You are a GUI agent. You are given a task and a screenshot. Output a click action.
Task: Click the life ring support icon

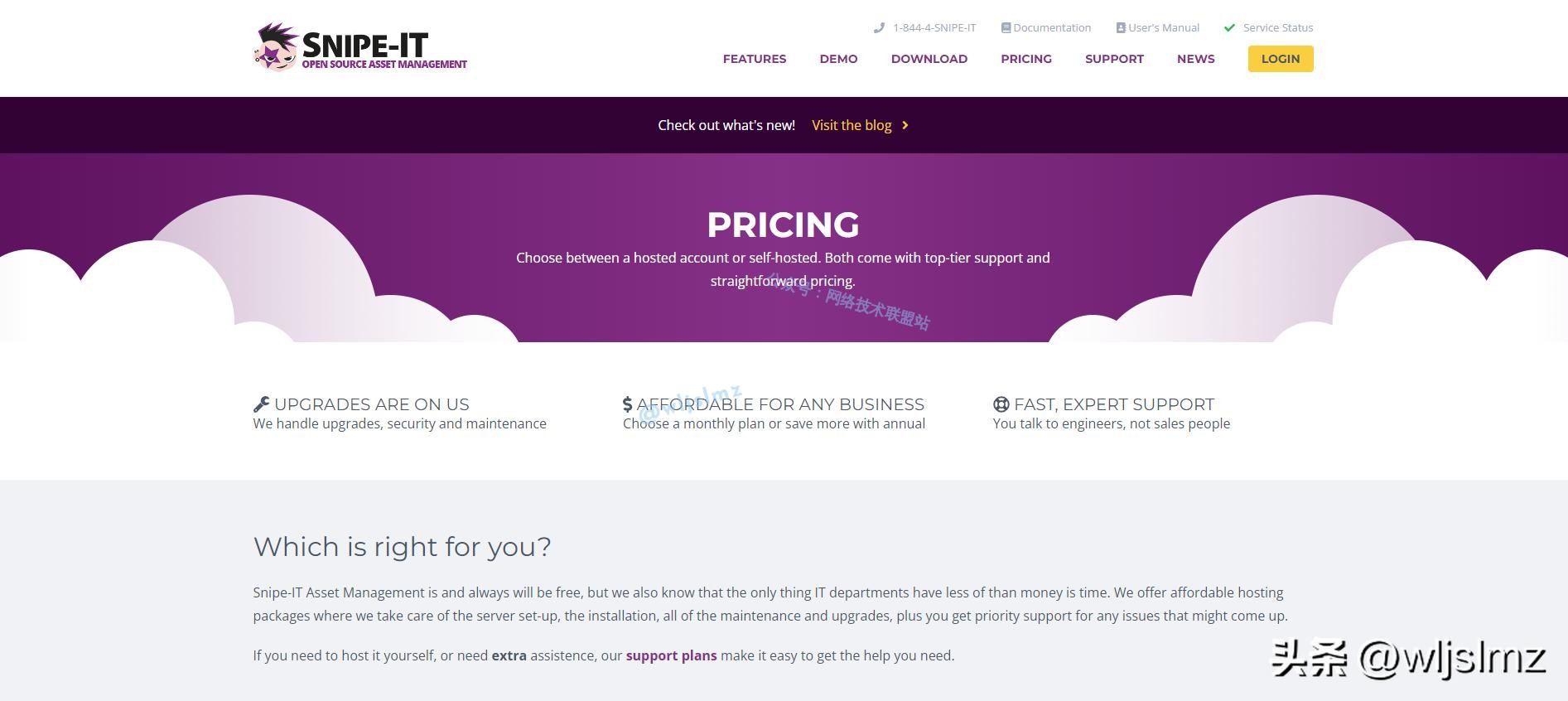tap(1001, 404)
